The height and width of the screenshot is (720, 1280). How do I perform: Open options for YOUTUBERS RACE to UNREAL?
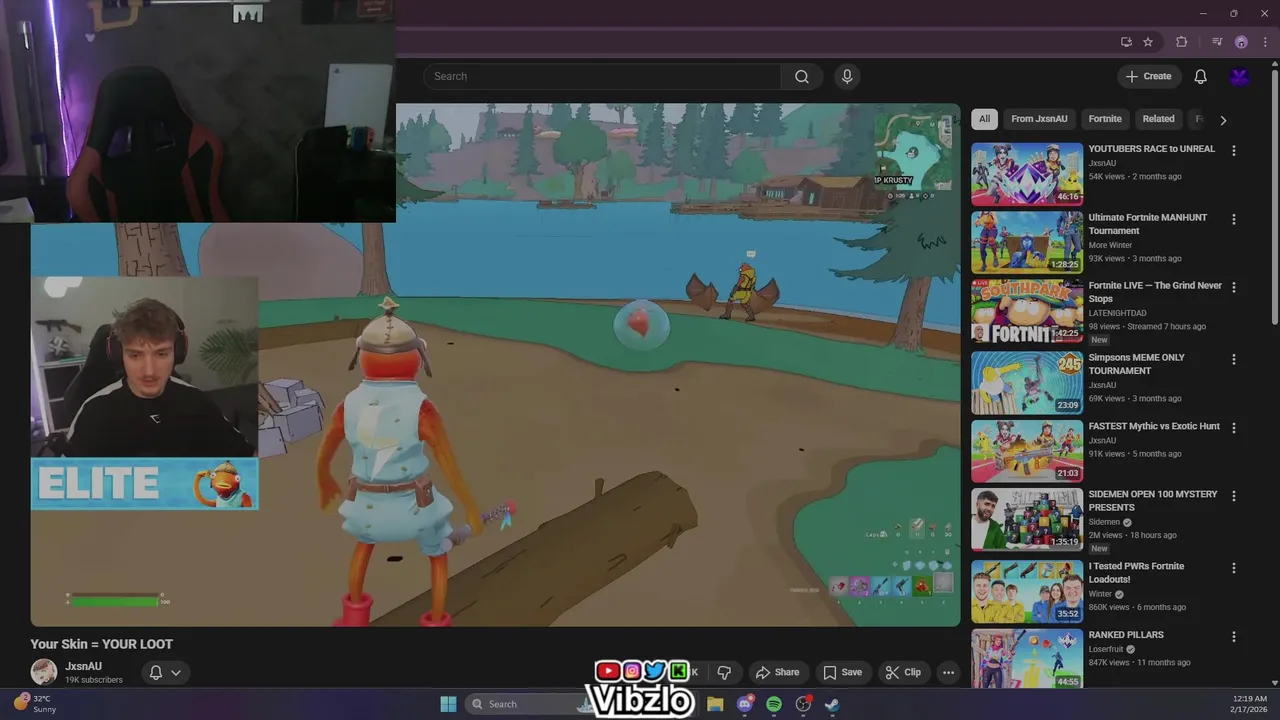1233,150
